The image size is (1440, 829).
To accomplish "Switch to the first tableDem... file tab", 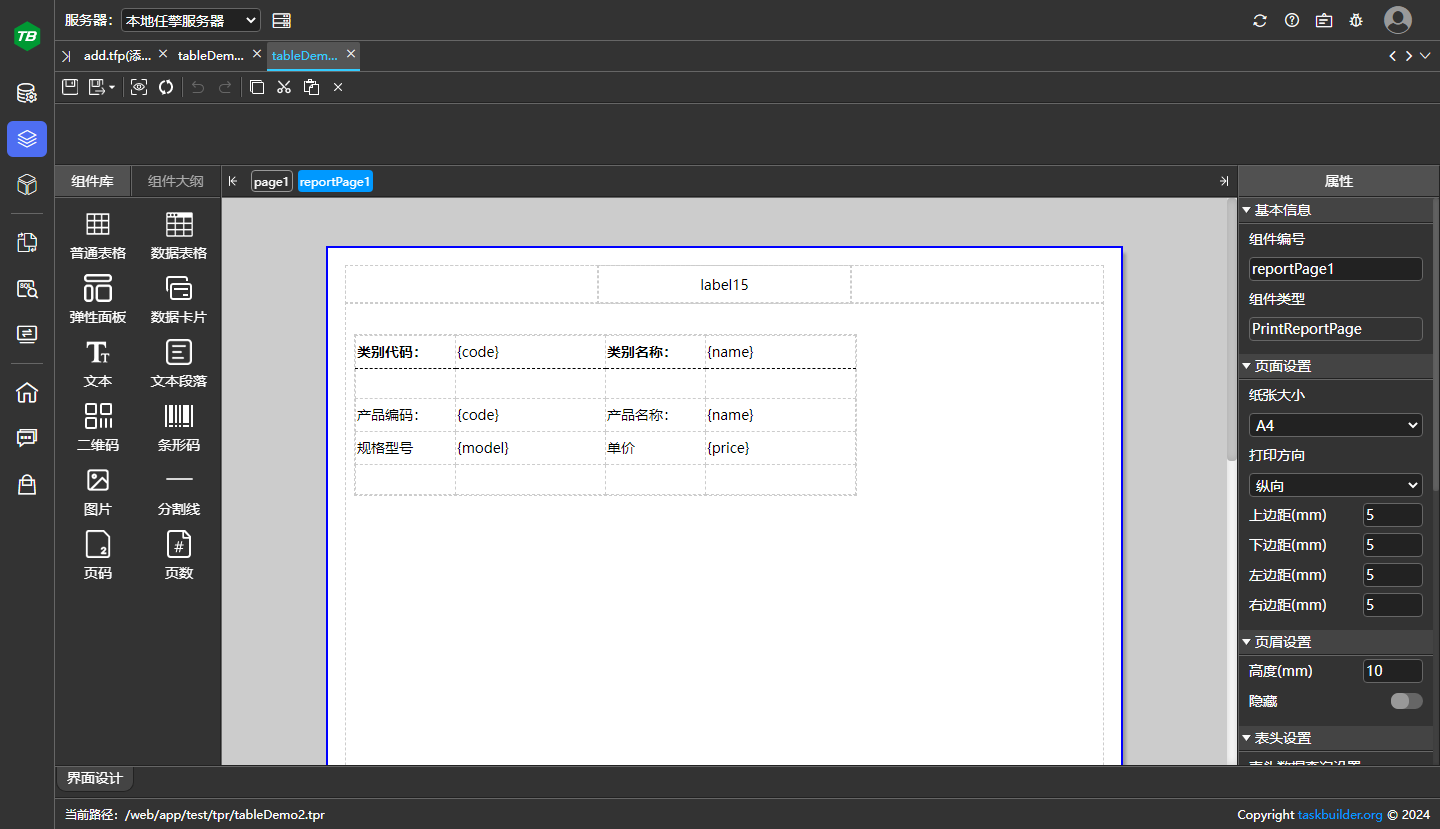I will click(x=210, y=56).
